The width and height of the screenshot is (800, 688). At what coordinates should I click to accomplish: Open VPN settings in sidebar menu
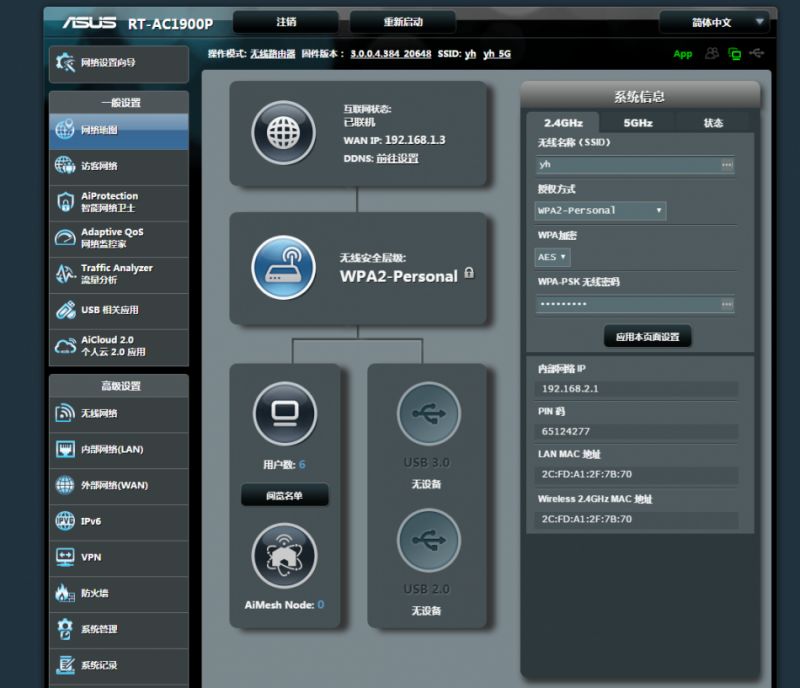pyautogui.click(x=118, y=557)
